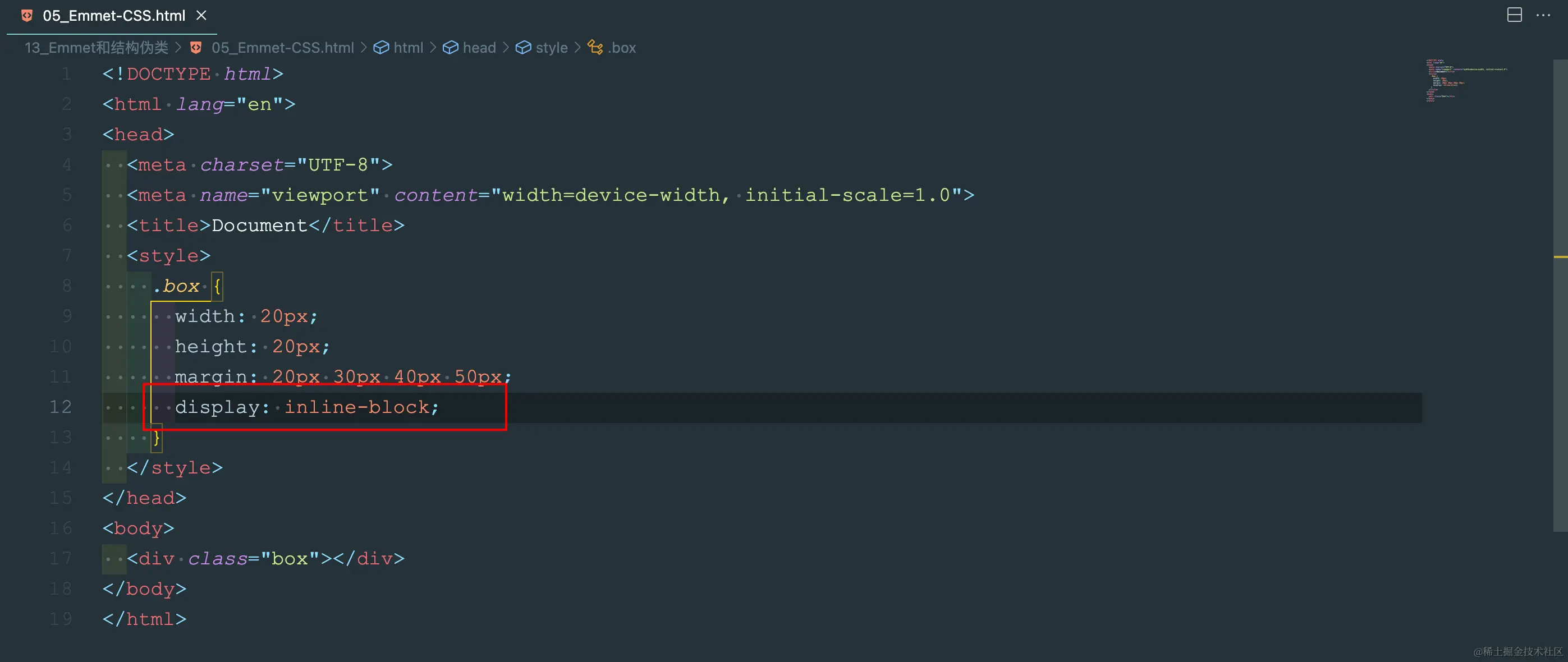This screenshot has width=1568, height=662.
Task: Click the split editor layout icon
Action: click(x=1514, y=15)
